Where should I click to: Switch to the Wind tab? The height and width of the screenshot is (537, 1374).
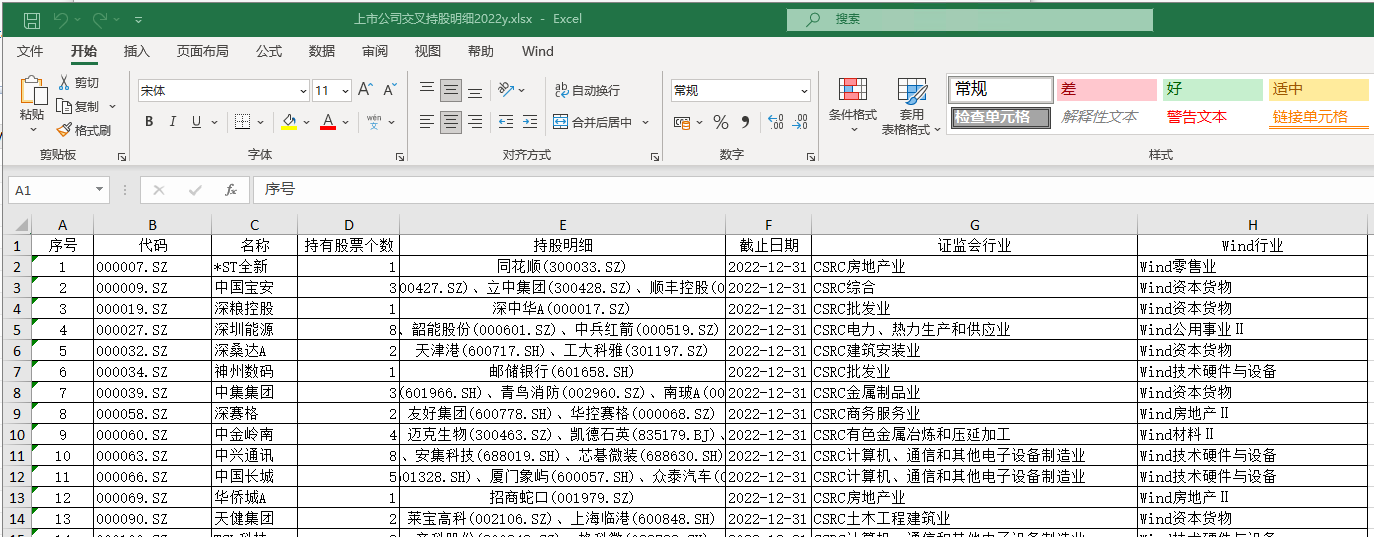point(538,51)
